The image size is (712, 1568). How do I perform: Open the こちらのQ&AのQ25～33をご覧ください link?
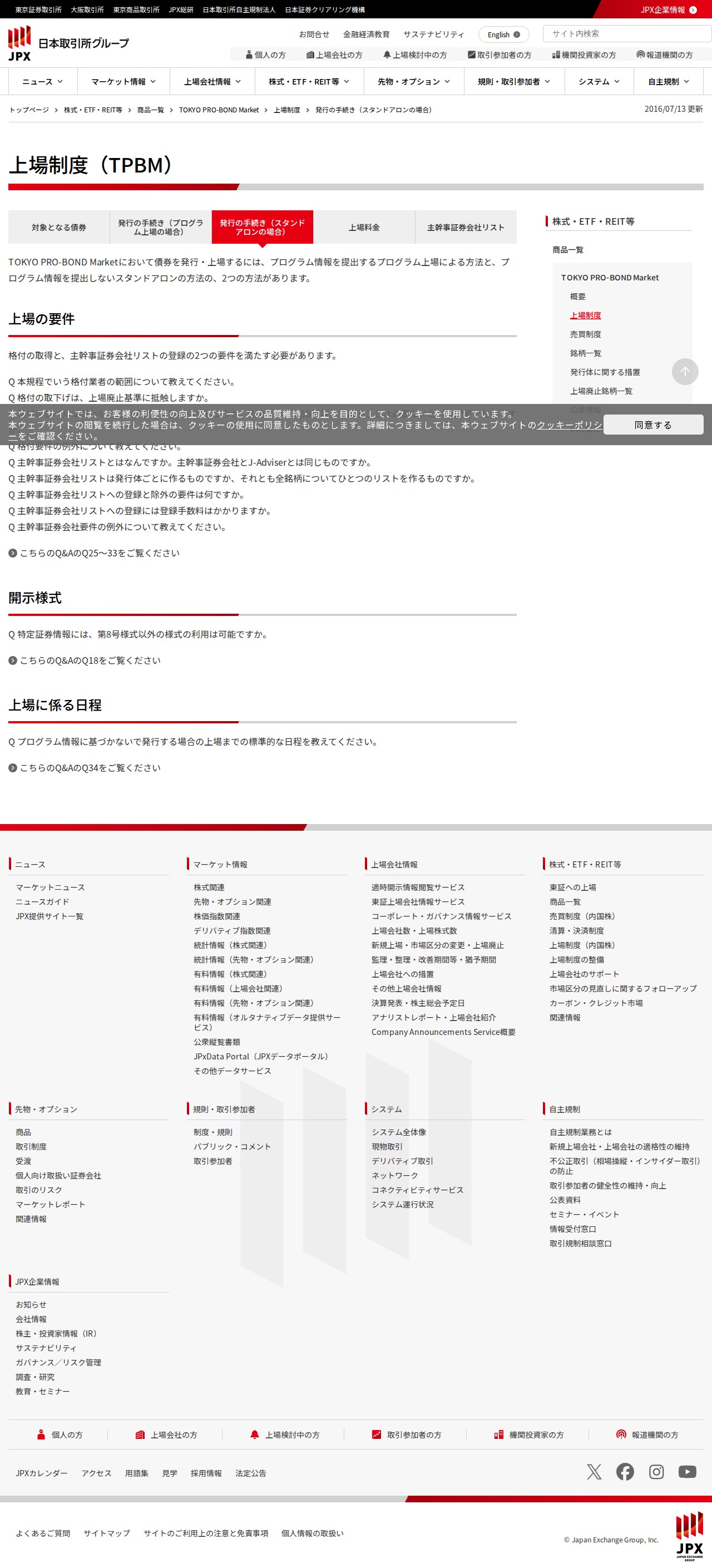tap(99, 553)
